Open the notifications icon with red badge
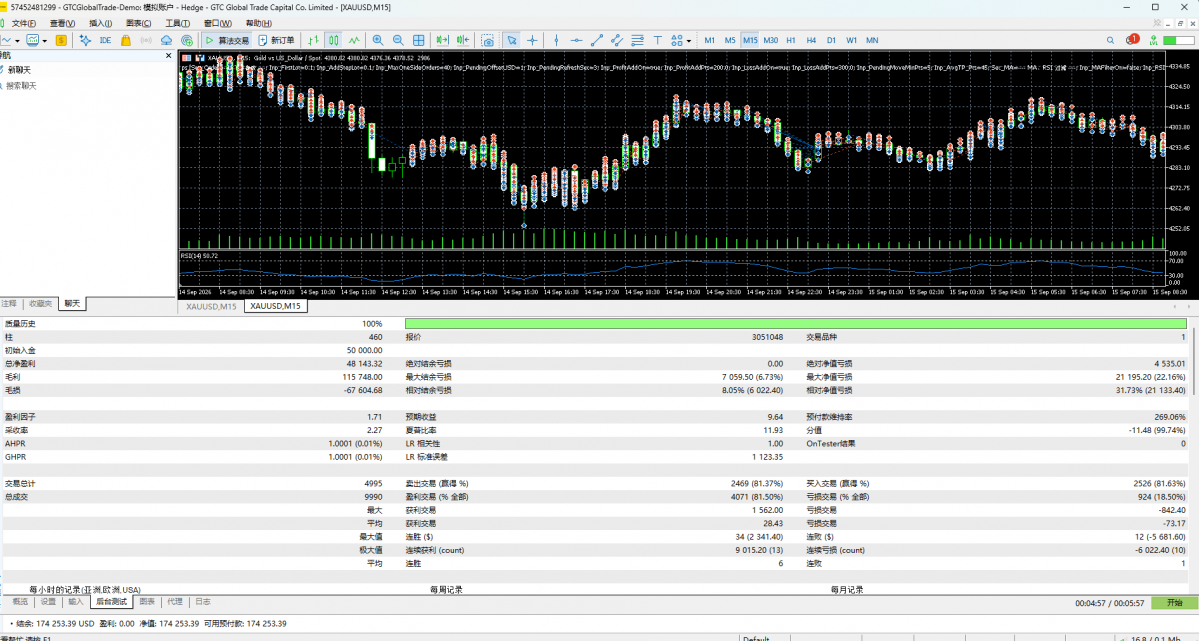Image resolution: width=1199 pixels, height=641 pixels. click(1132, 39)
